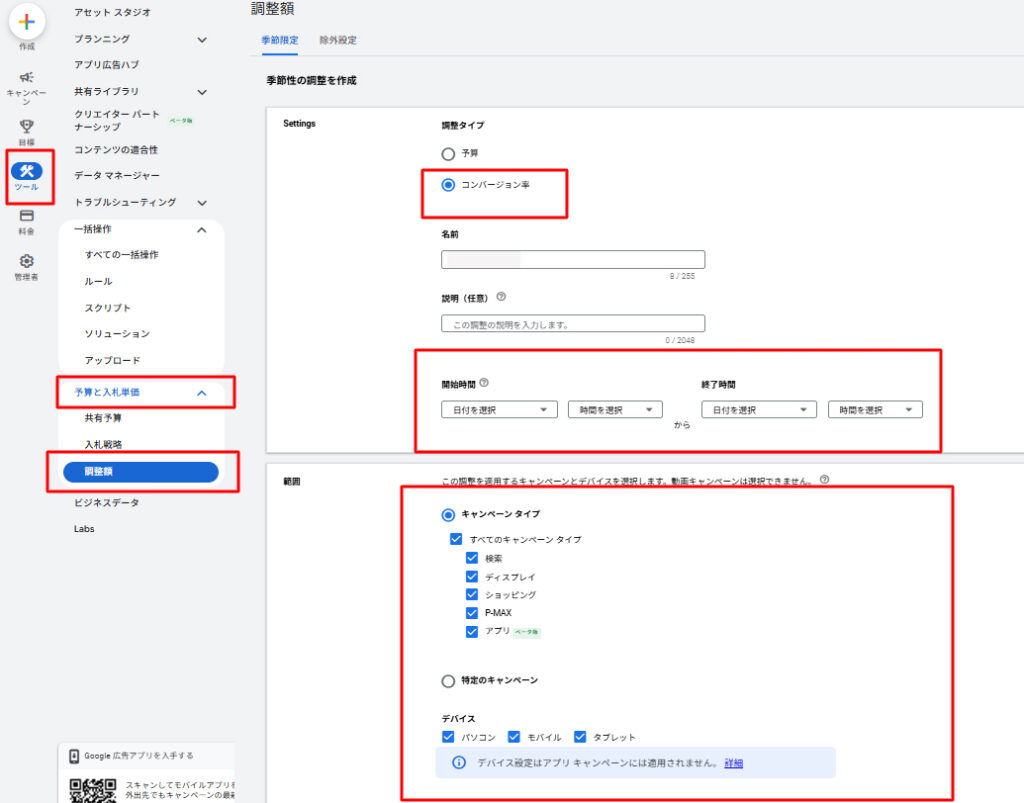Screen dimensions: 1024x803
Task: Open 共有予算 in the sidebar
Action: coord(104,418)
